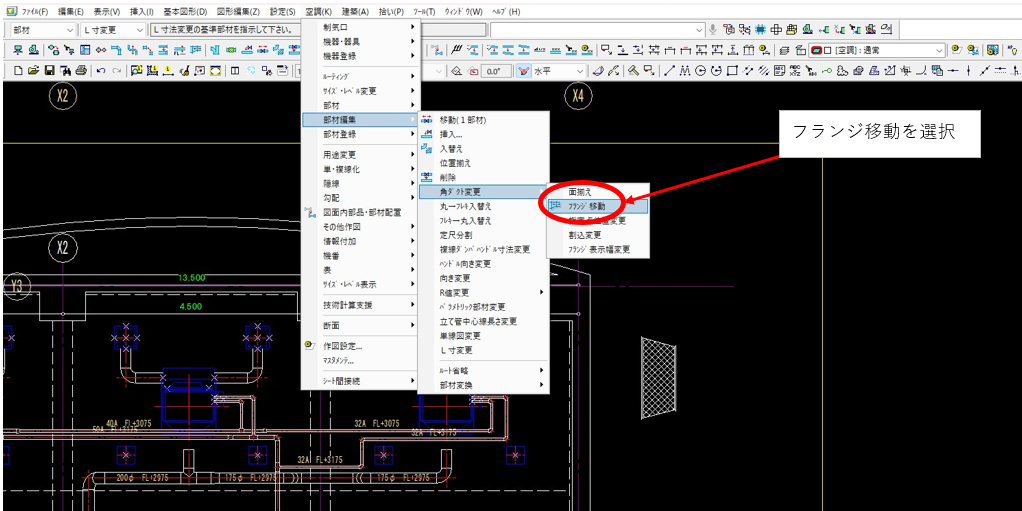Select the line drawing tool icon
This screenshot has width=1022, height=511.
click(669, 70)
